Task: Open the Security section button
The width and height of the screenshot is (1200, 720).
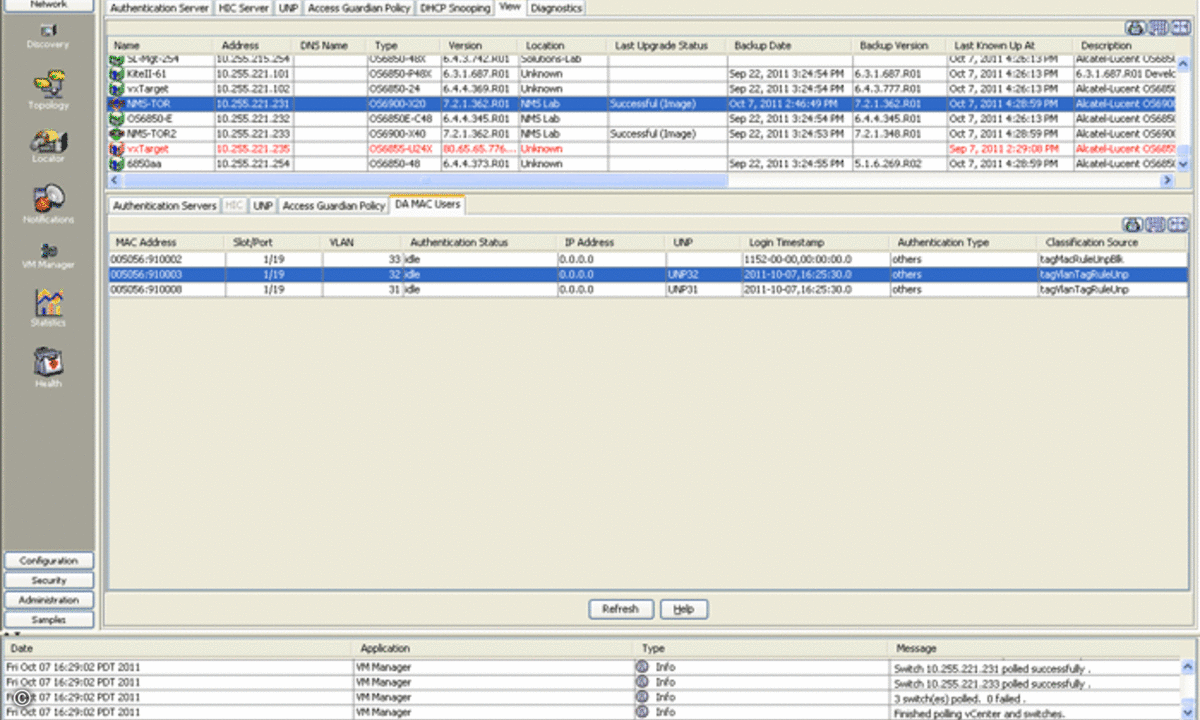Action: (x=48, y=580)
